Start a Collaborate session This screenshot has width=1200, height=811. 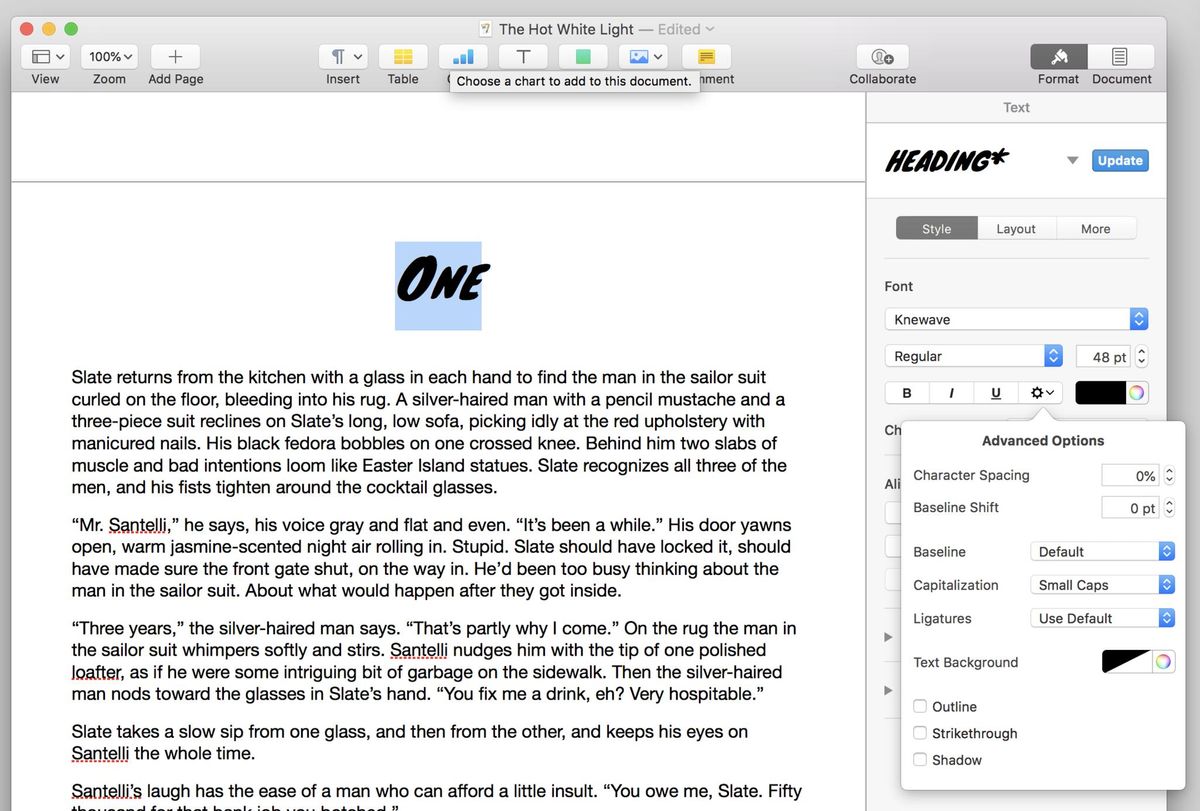882,56
